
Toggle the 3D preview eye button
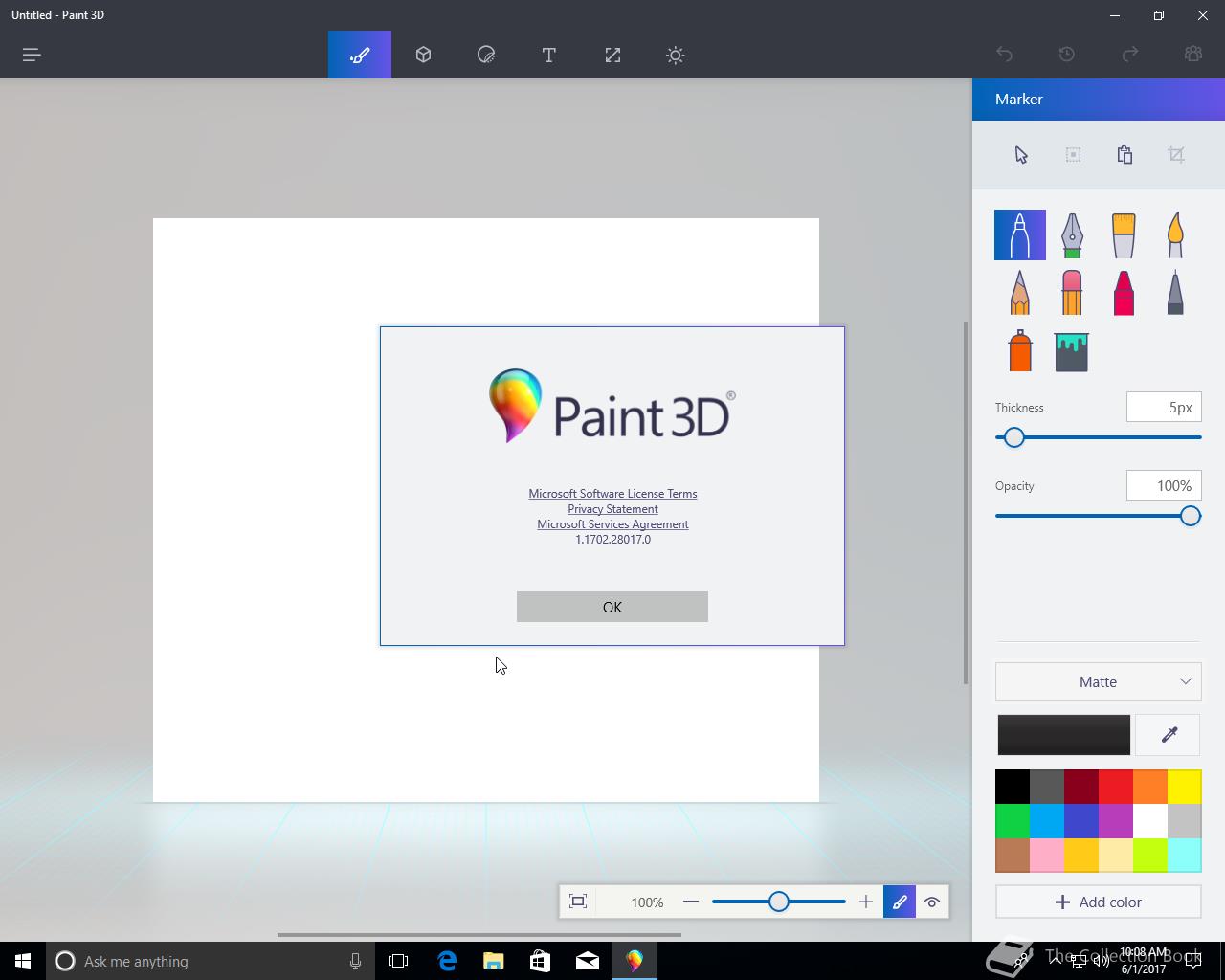(932, 902)
